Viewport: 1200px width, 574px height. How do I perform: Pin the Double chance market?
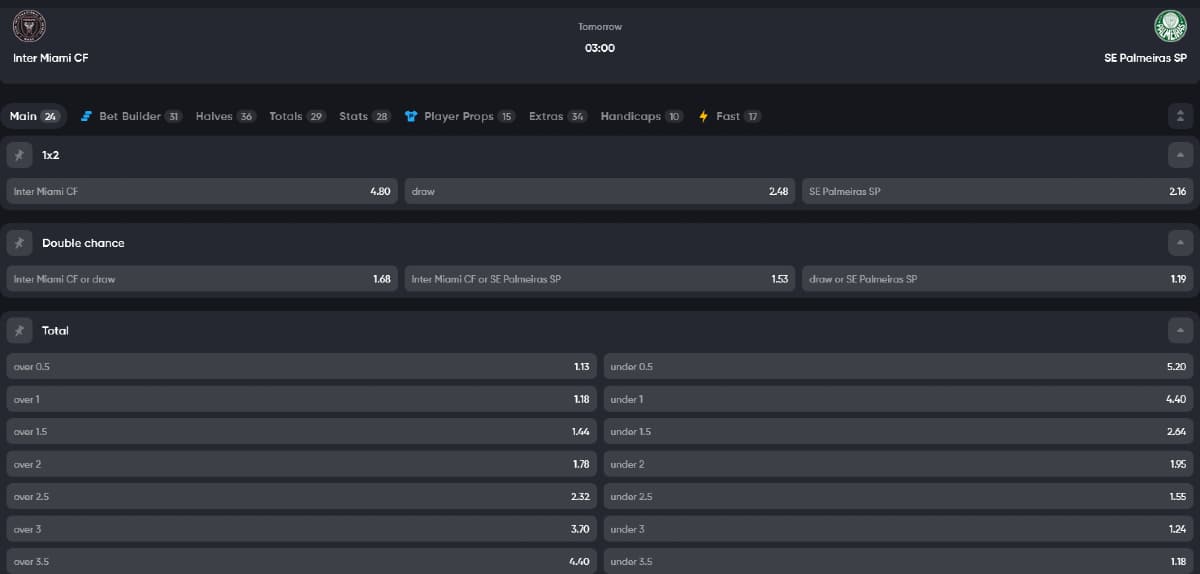pyautogui.click(x=19, y=243)
